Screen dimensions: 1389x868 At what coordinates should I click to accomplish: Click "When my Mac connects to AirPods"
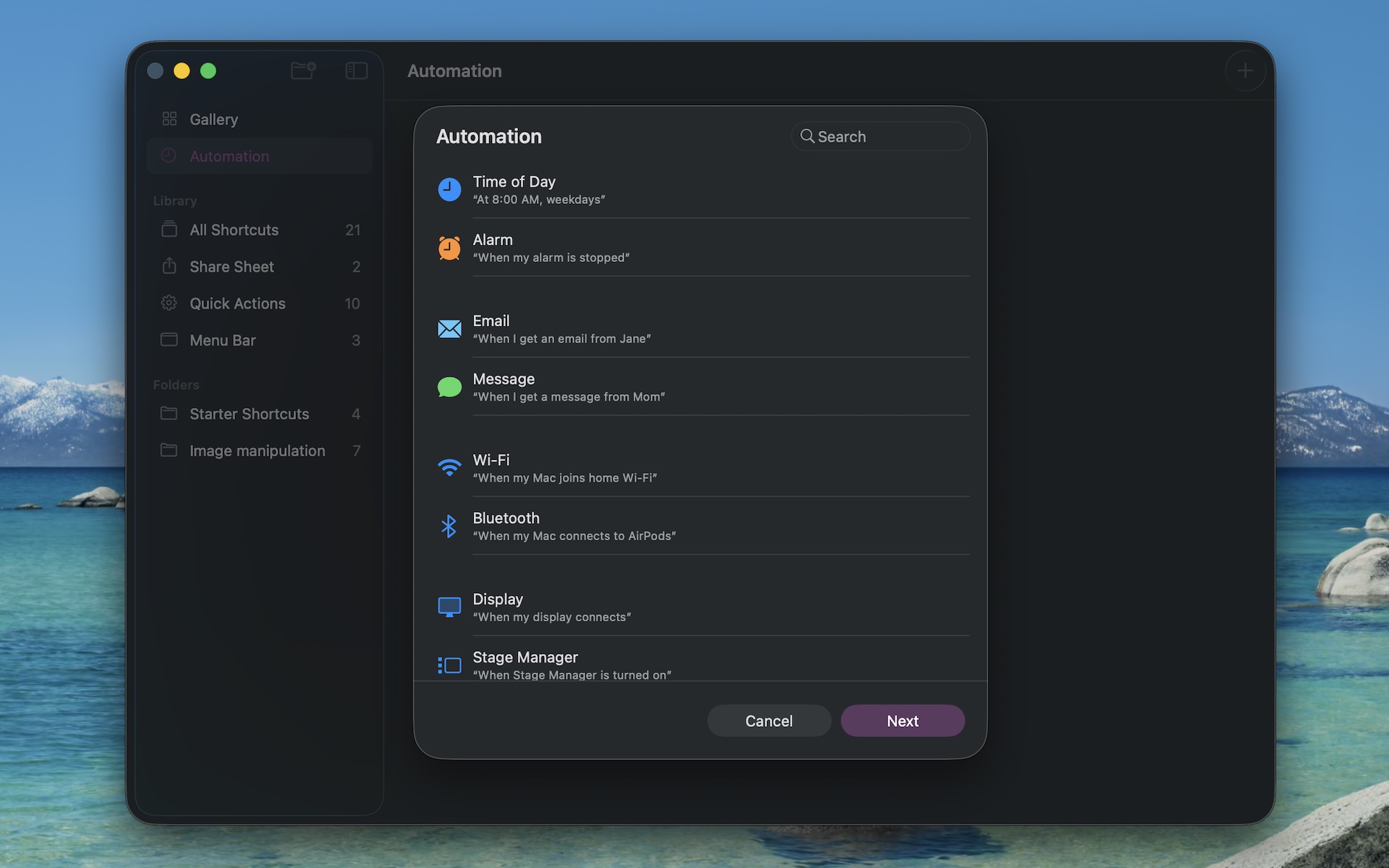[574, 536]
